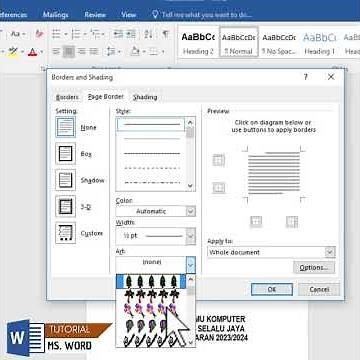Choose the None border setting

pyautogui.click(x=66, y=127)
